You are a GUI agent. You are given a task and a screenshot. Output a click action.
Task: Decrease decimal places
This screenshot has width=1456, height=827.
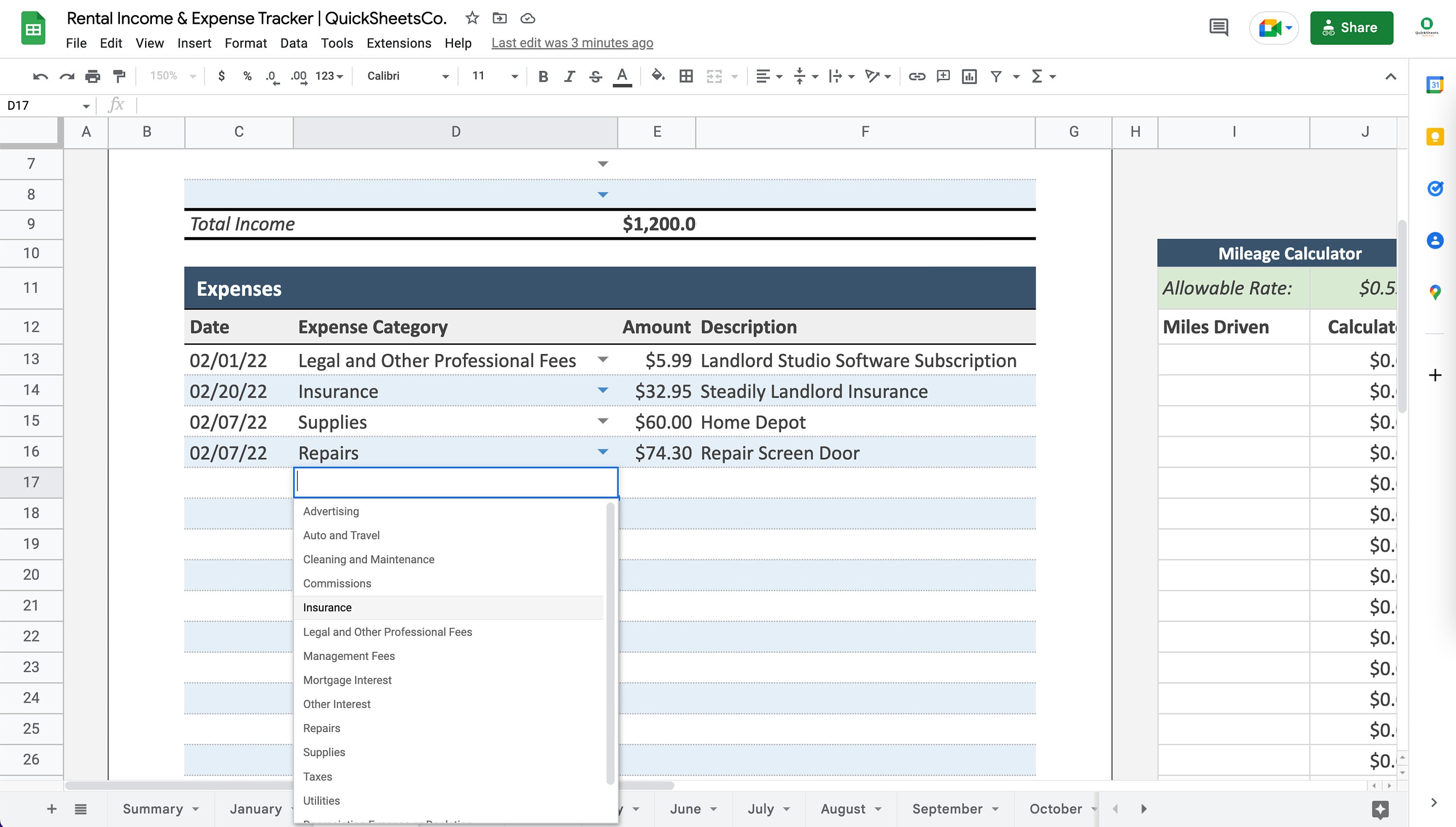point(272,76)
